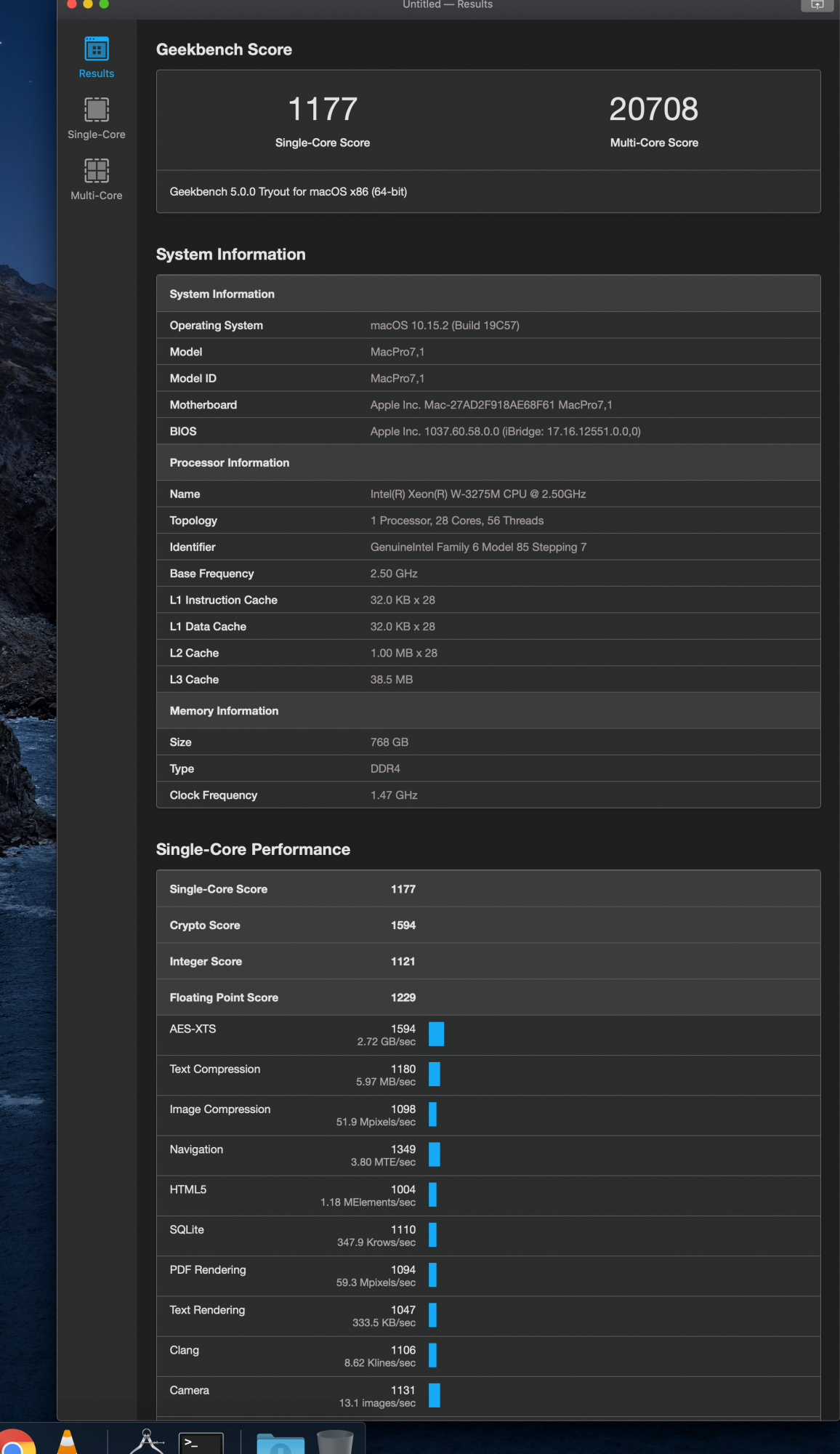Select the L2 Cache value 1.00 MB x 28
The image size is (840, 1454).
(404, 654)
